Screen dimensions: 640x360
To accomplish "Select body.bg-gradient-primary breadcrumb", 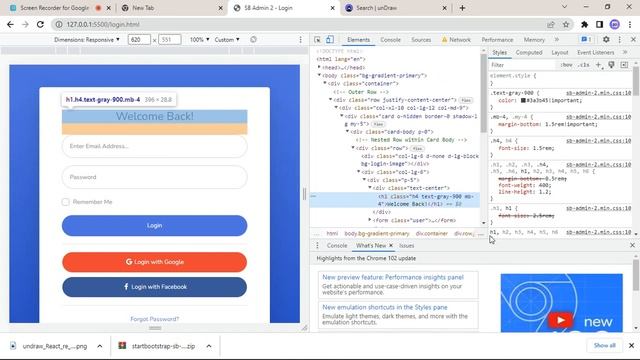I will (377, 233).
